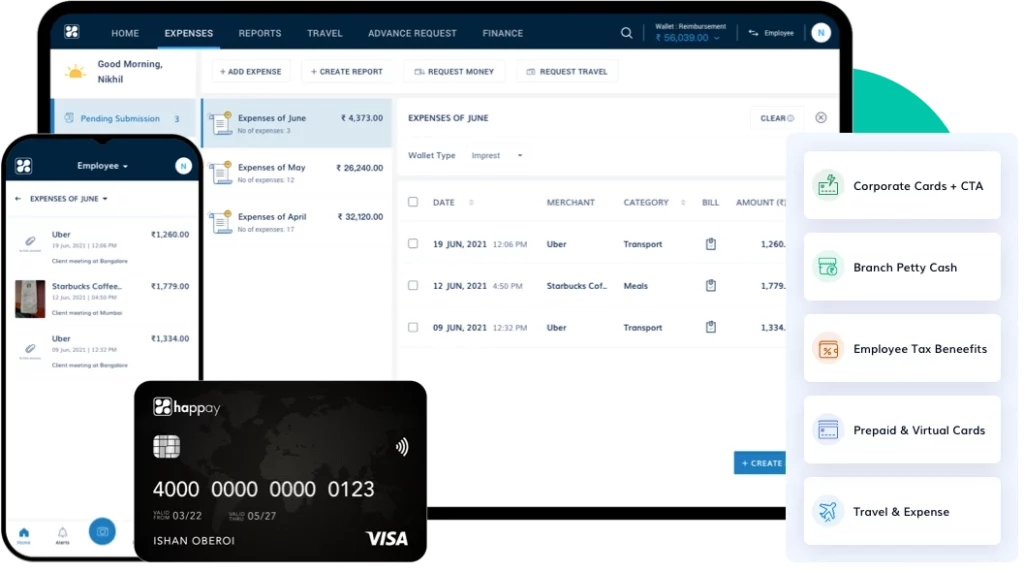This screenshot has width=1024, height=572.
Task: Click the ₹ 4,373.00 amount of June report
Action: 362,118
